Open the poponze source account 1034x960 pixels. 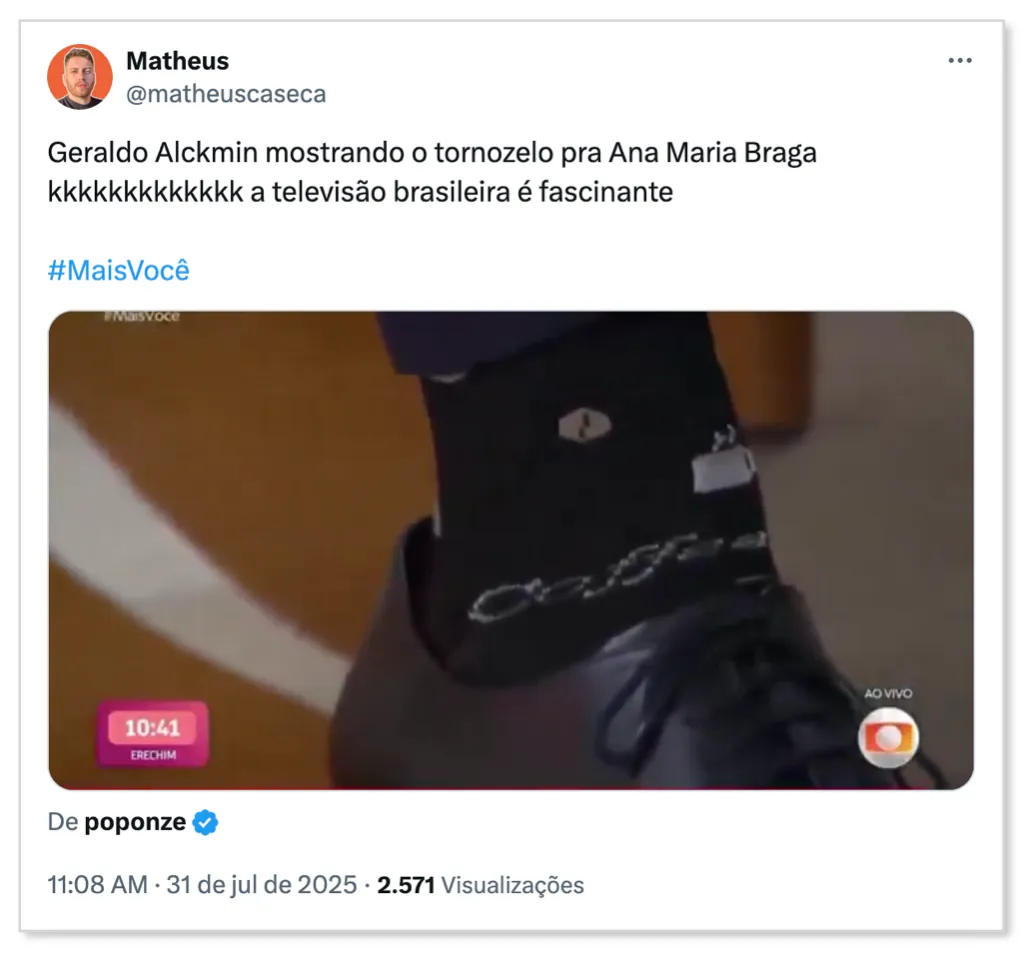[135, 822]
